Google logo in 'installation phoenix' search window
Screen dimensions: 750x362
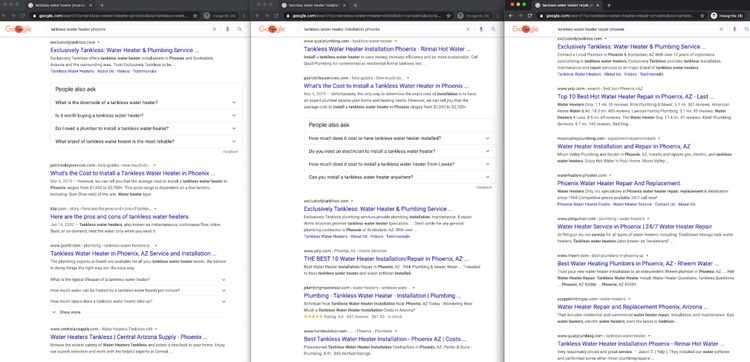(272, 30)
